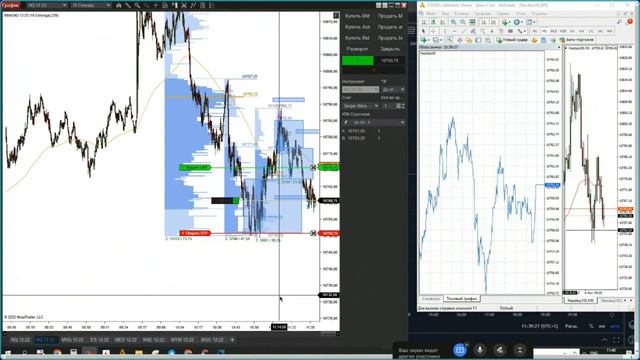Open MetaTrader templates dropdown
This screenshot has width=640, height=360.
pos(531,22)
